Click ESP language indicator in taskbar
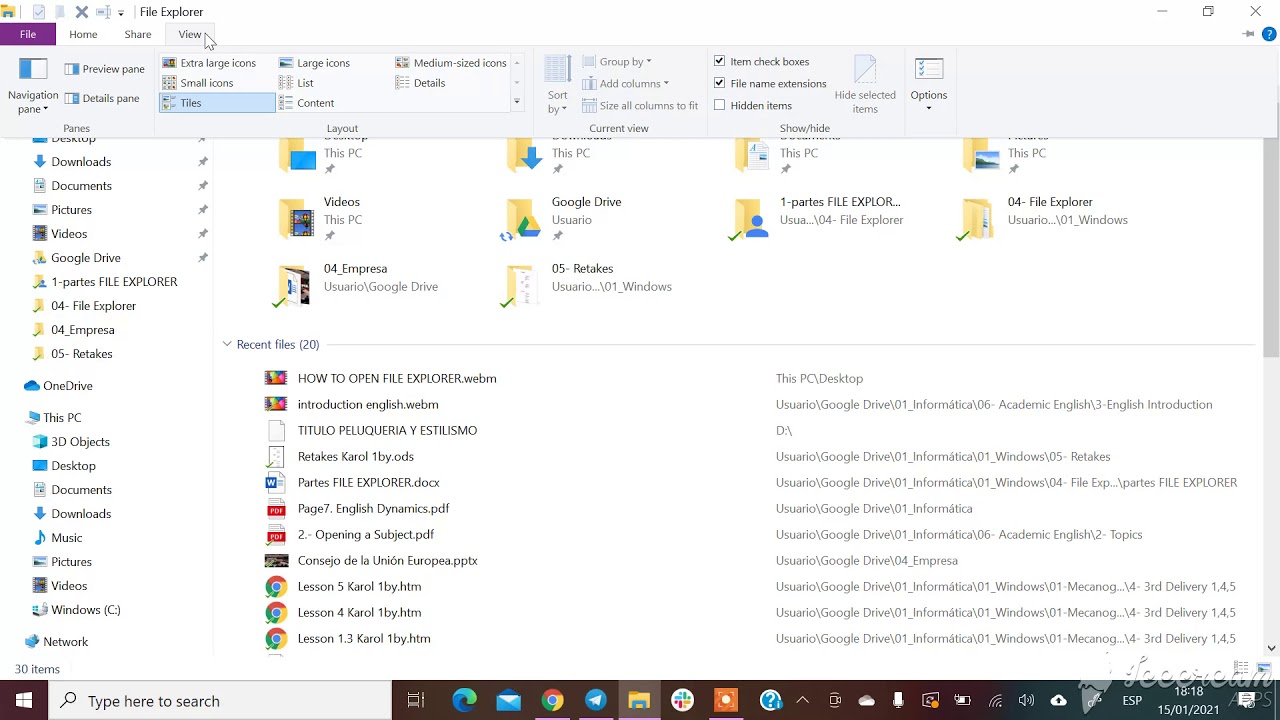Screen dimensions: 1280x720 point(1132,701)
